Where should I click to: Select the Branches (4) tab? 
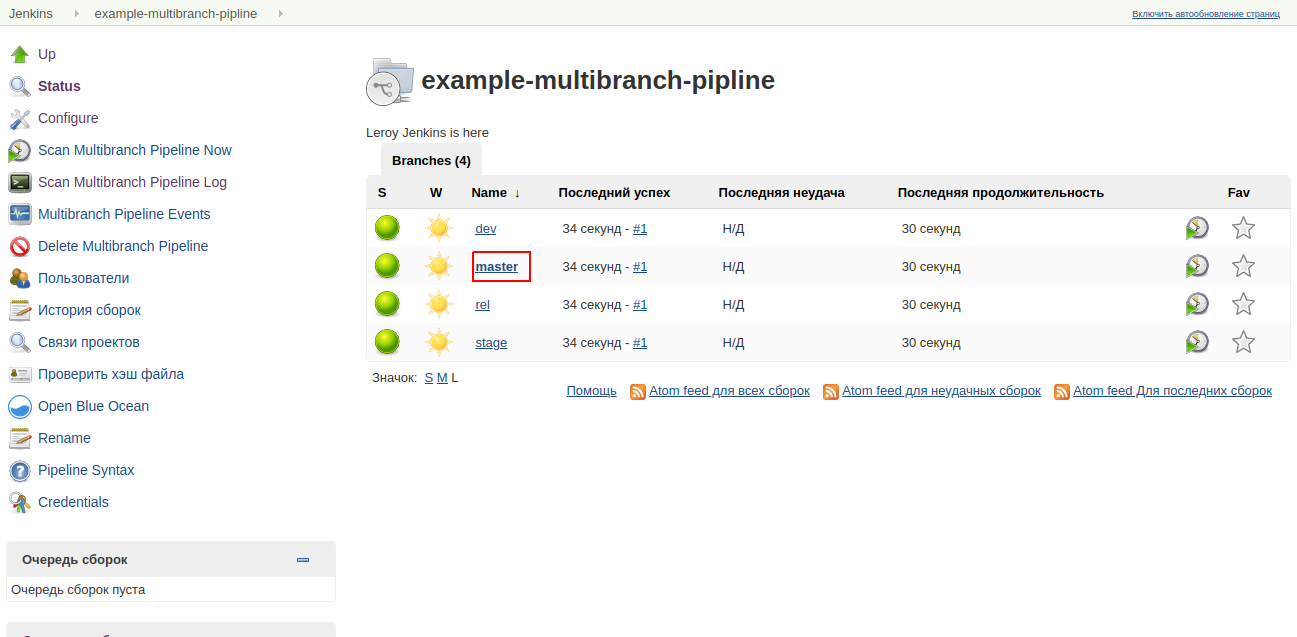pos(431,160)
